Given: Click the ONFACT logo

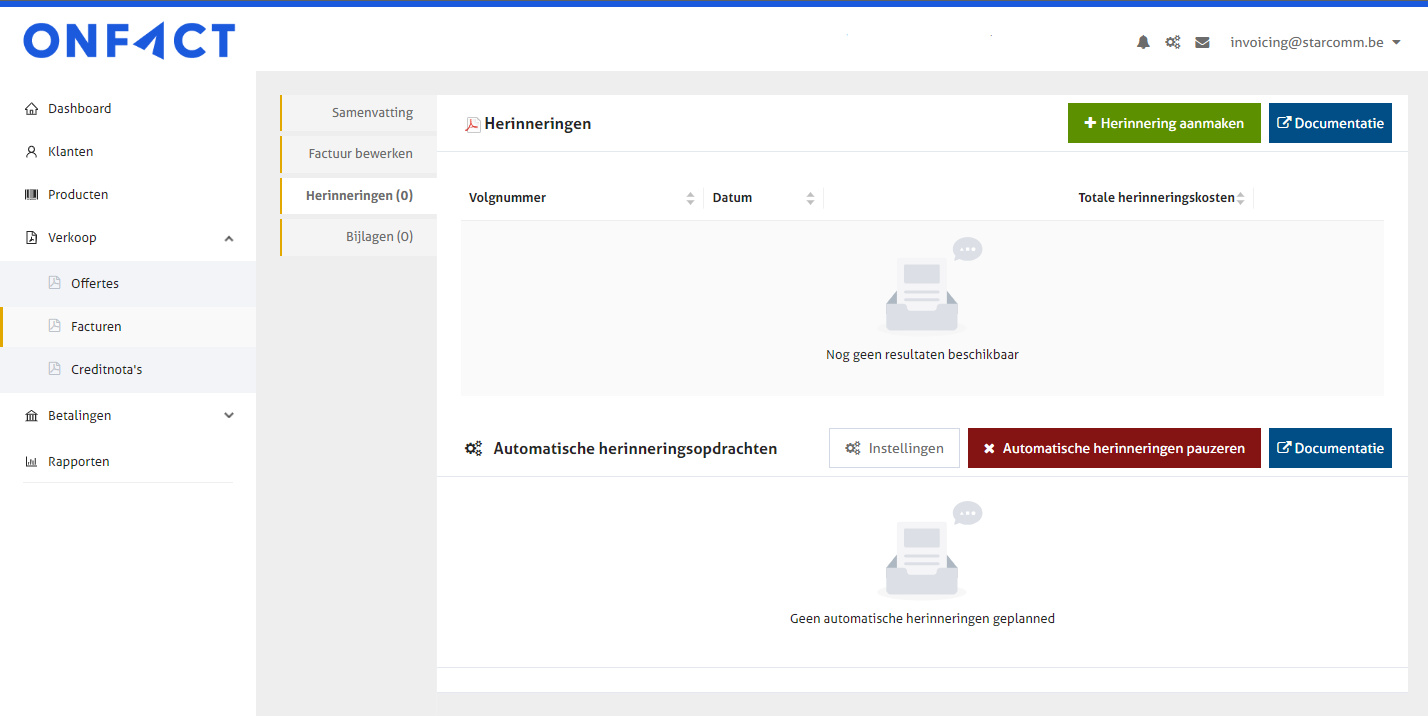Looking at the screenshot, I should (x=129, y=41).
